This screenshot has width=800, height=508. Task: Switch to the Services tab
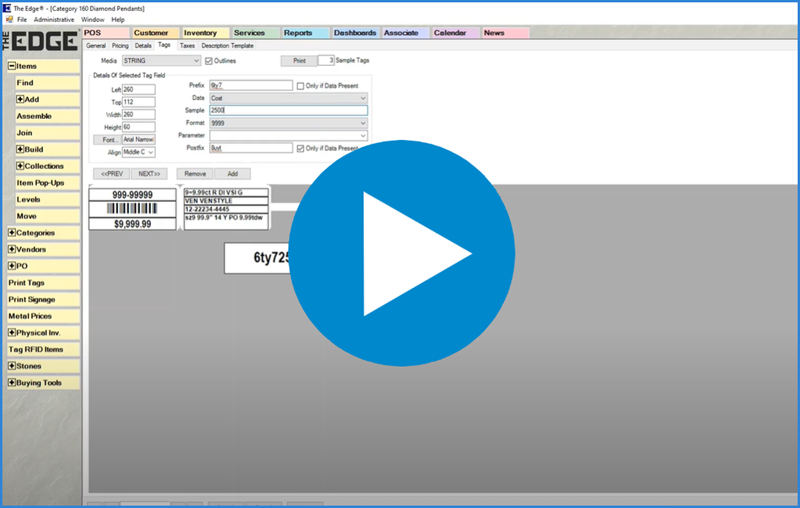255,33
